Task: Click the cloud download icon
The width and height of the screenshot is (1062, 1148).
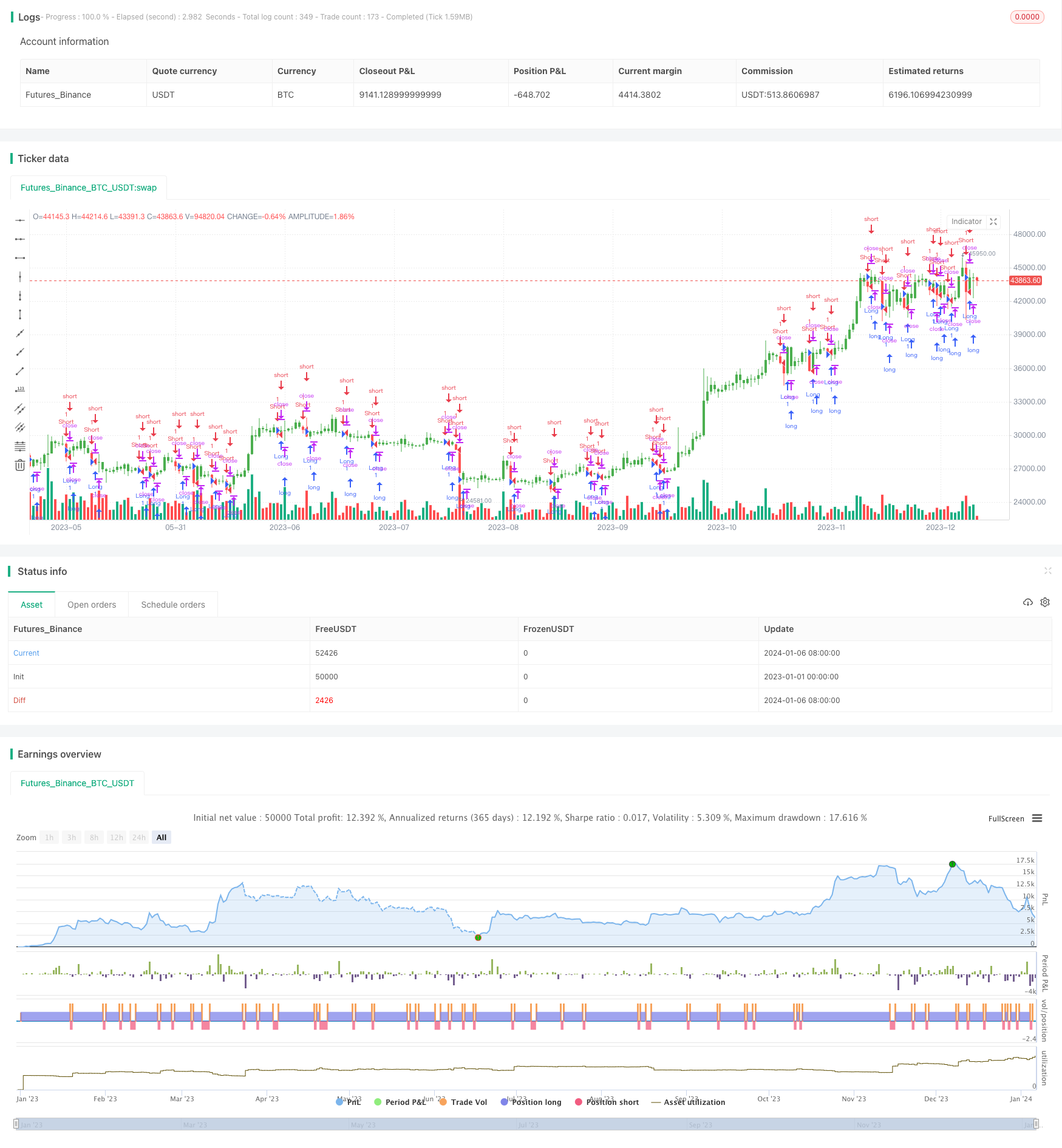Action: pyautogui.click(x=1028, y=602)
